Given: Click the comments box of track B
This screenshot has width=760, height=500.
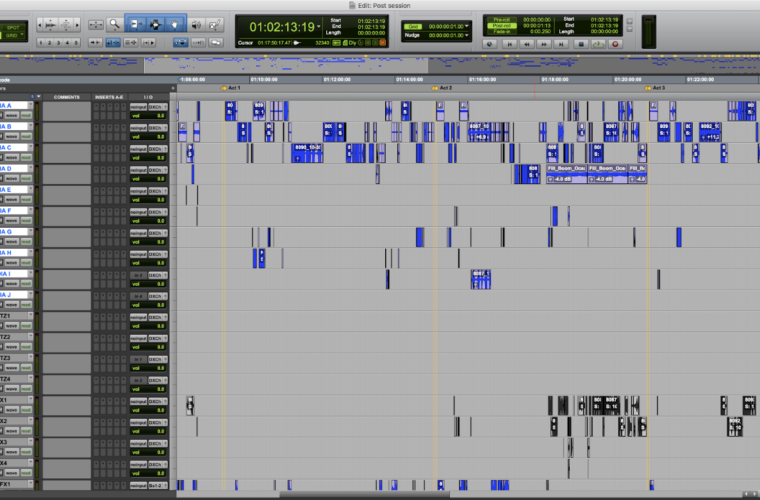Looking at the screenshot, I should tap(66, 132).
